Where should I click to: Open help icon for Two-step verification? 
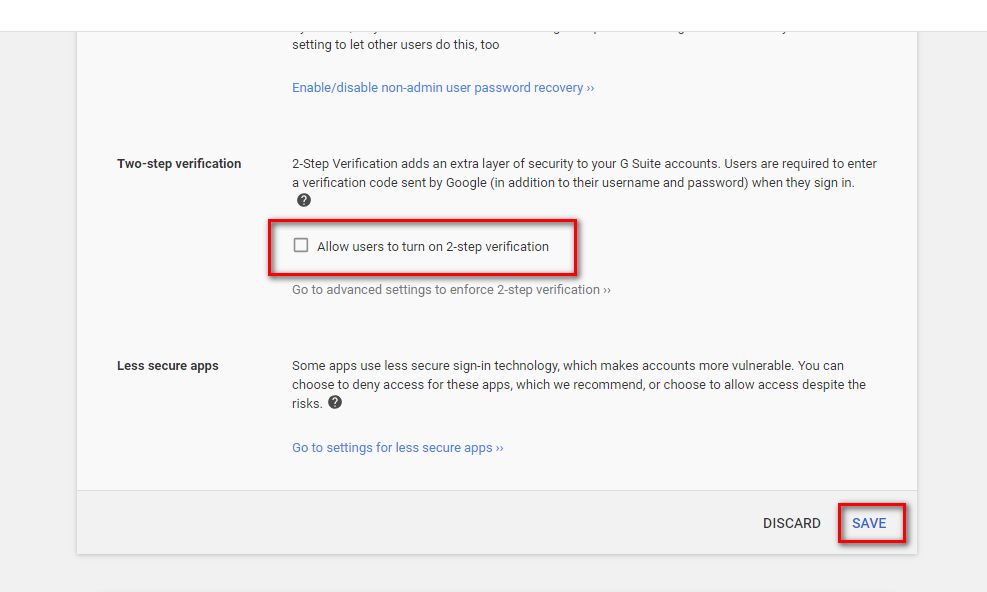304,200
